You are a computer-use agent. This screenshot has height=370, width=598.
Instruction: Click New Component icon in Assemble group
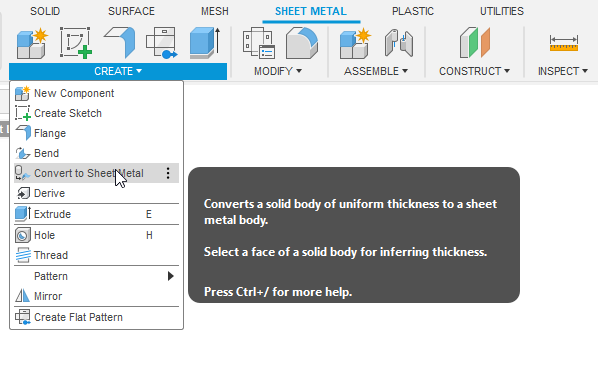tap(355, 43)
